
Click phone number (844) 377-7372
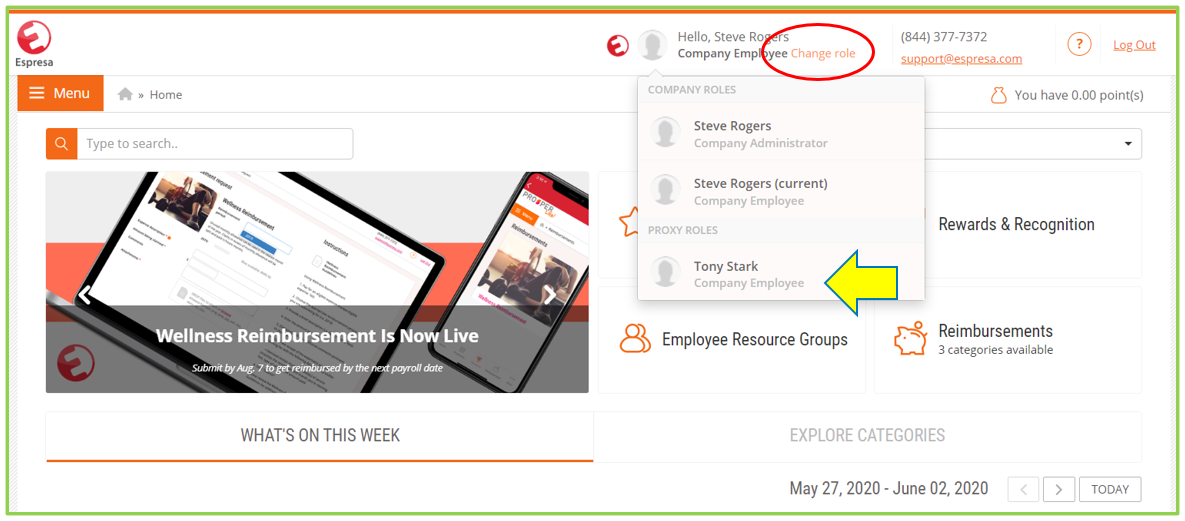(x=944, y=36)
